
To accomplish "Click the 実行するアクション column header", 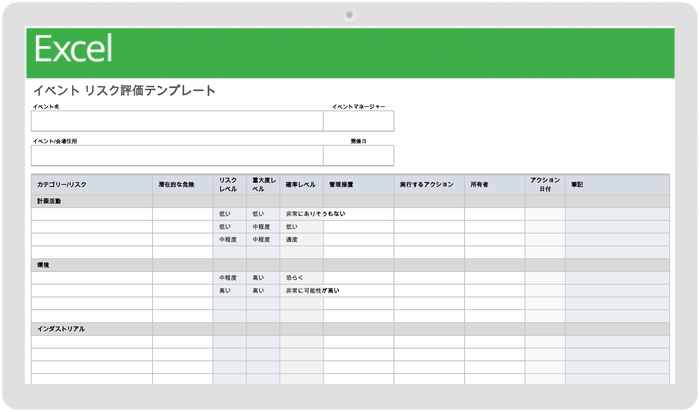I will pyautogui.click(x=429, y=184).
